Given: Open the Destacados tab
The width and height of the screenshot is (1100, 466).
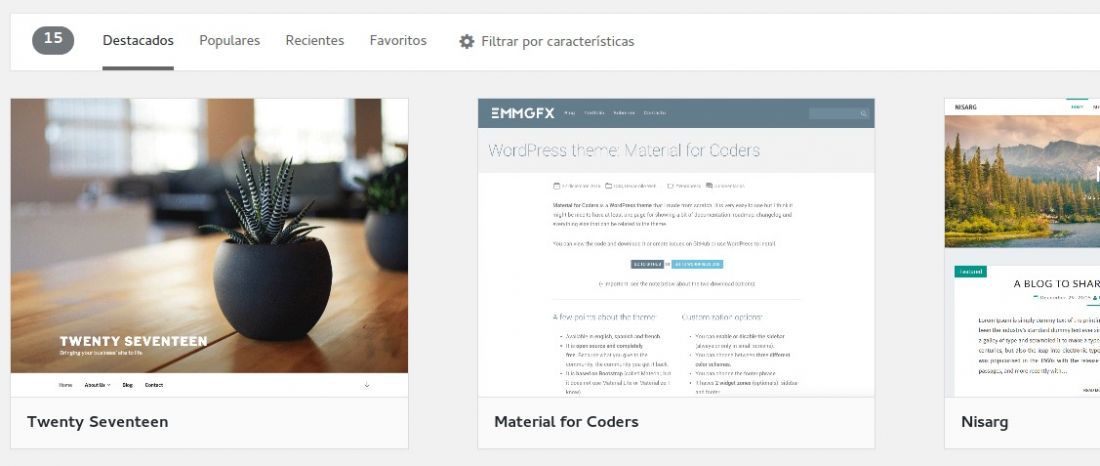Looking at the screenshot, I should 138,41.
